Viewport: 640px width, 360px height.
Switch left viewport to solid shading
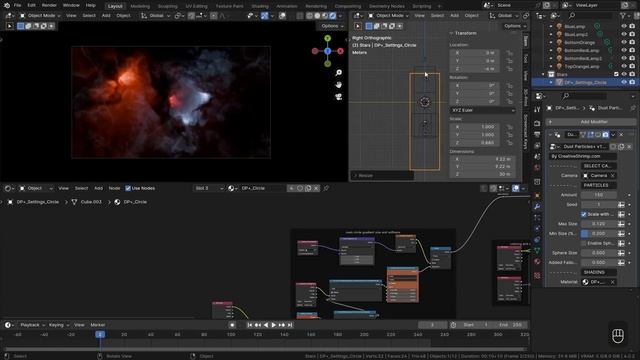point(317,16)
